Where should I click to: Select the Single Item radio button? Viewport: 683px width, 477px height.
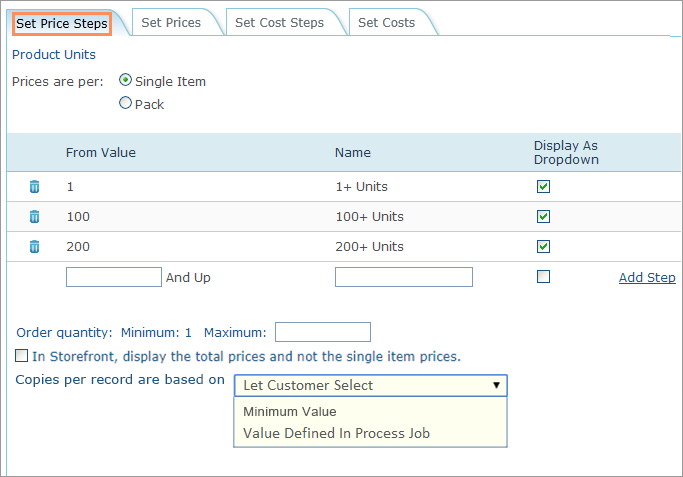125,80
